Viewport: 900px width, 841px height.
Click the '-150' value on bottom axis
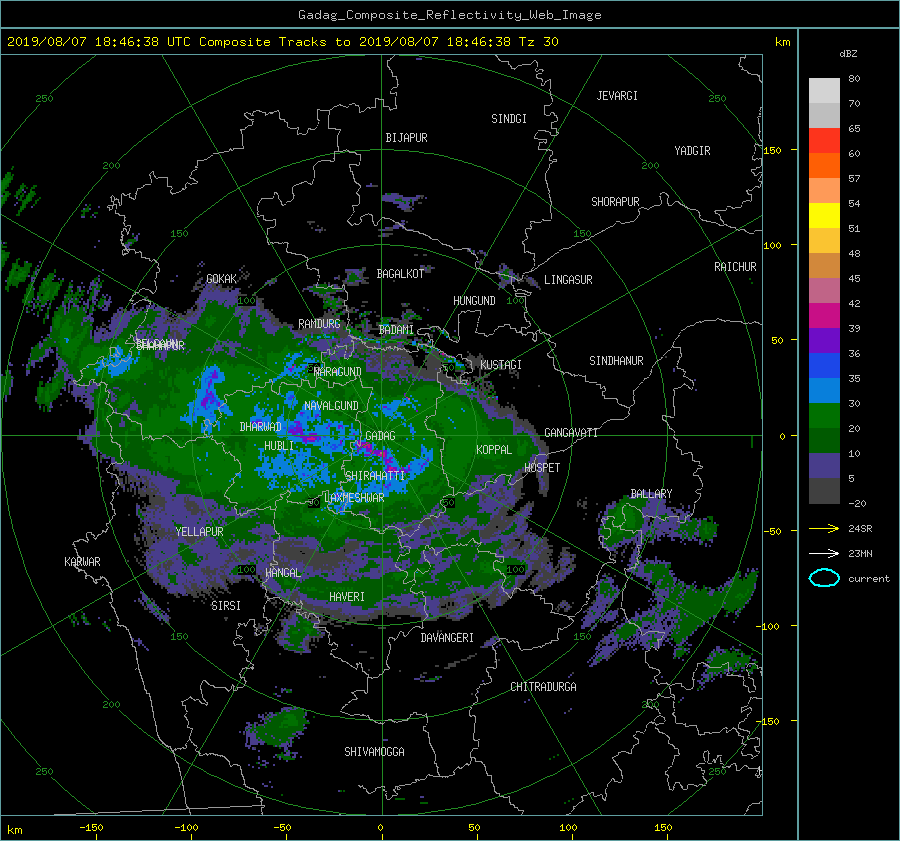(91, 828)
